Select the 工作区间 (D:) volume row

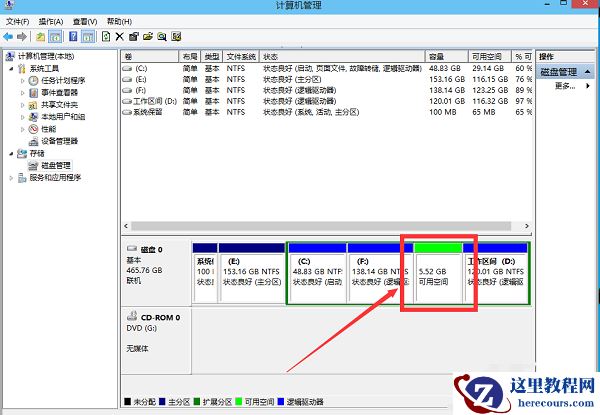pos(327,101)
